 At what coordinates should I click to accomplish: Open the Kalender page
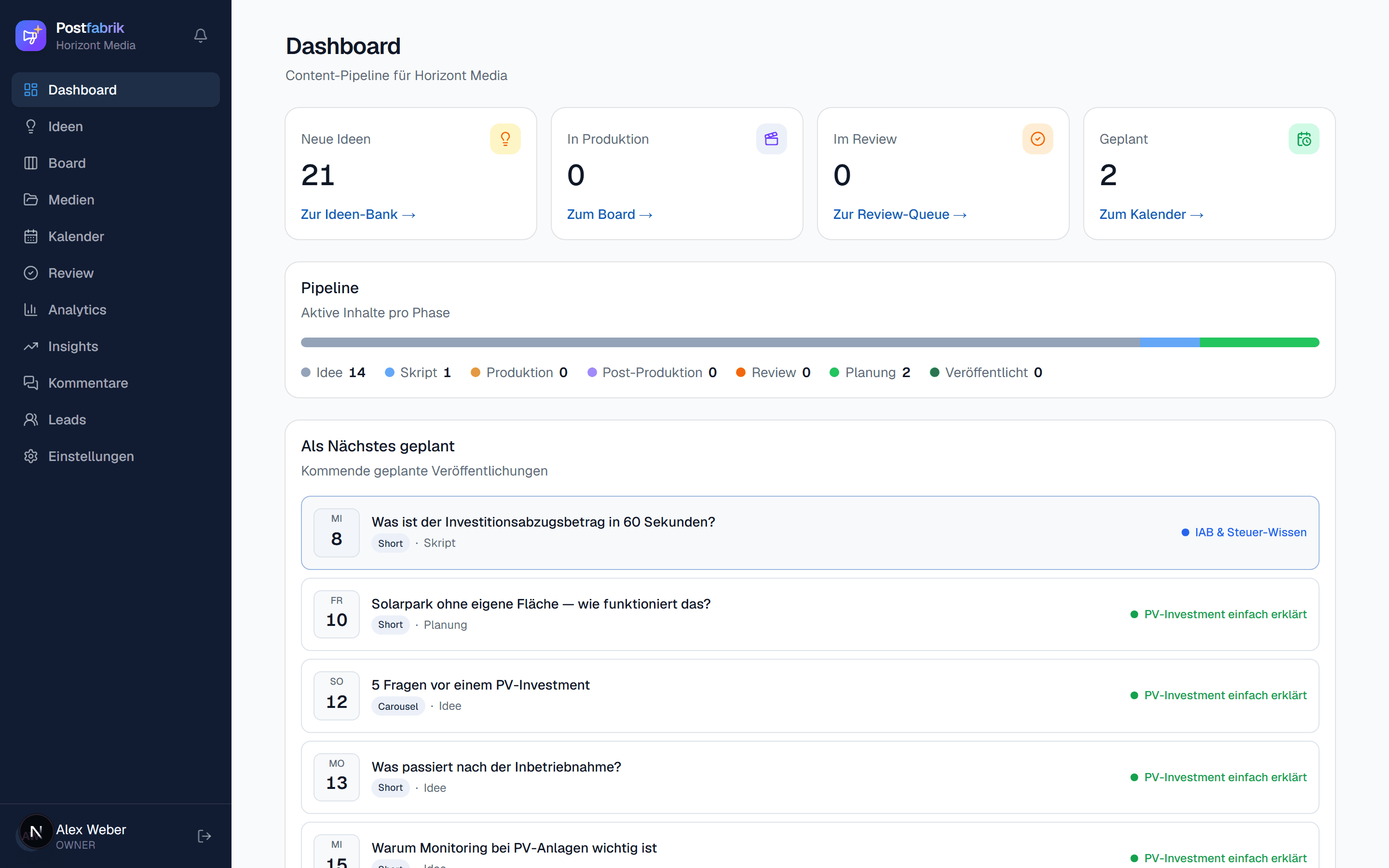pyautogui.click(x=115, y=236)
